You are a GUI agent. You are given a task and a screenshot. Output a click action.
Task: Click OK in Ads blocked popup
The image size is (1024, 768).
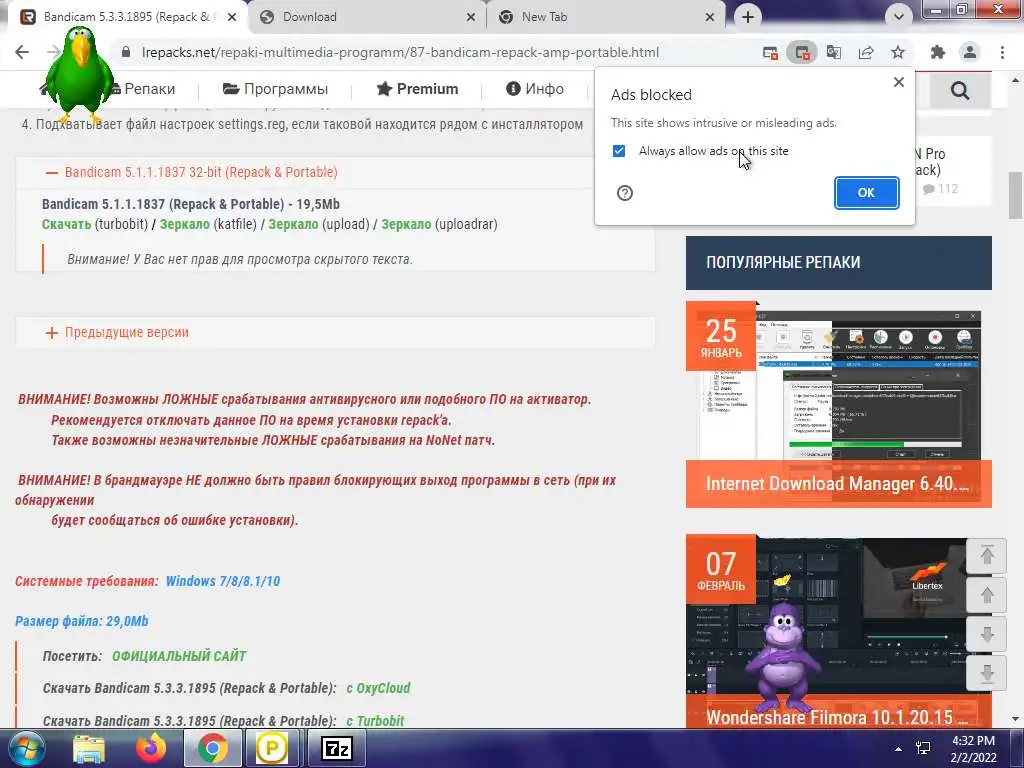(x=867, y=193)
